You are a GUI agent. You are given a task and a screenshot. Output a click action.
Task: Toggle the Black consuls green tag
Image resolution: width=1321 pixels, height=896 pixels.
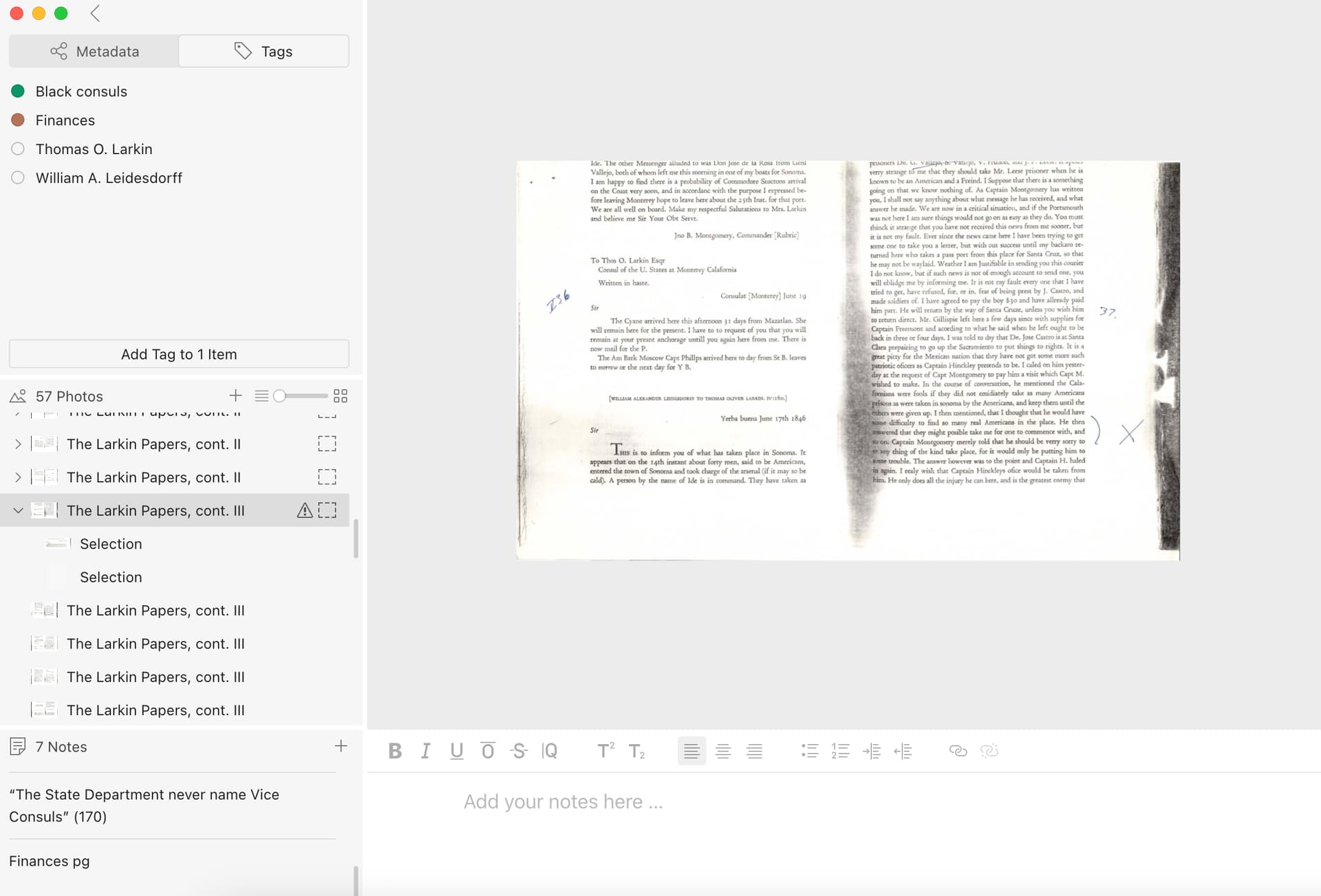coord(18,91)
